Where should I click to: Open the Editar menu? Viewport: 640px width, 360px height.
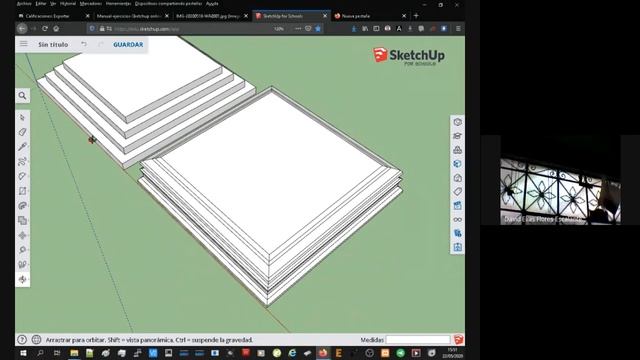point(41,4)
